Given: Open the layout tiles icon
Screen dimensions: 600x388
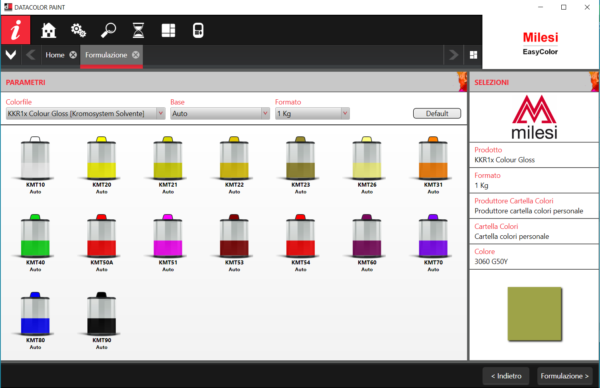Looking at the screenshot, I should tap(168, 30).
